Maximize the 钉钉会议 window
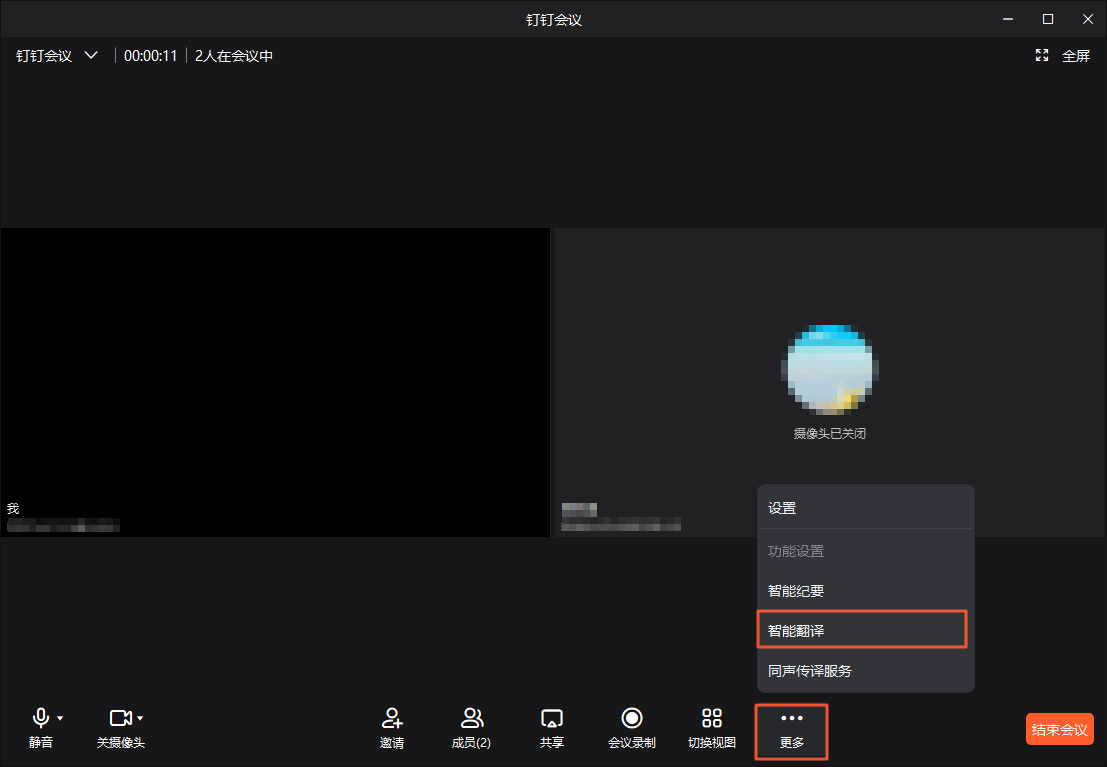Viewport: 1107px width, 767px height. (1048, 19)
